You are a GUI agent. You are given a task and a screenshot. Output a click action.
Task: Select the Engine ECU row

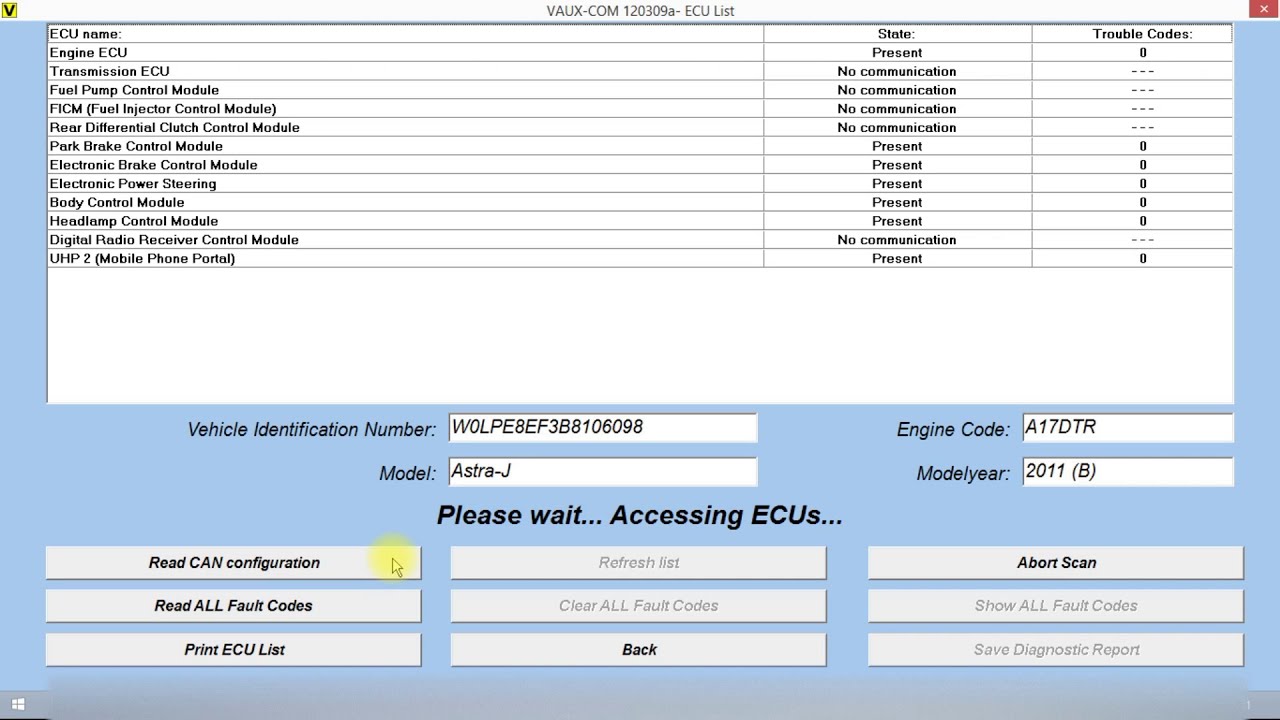click(640, 53)
